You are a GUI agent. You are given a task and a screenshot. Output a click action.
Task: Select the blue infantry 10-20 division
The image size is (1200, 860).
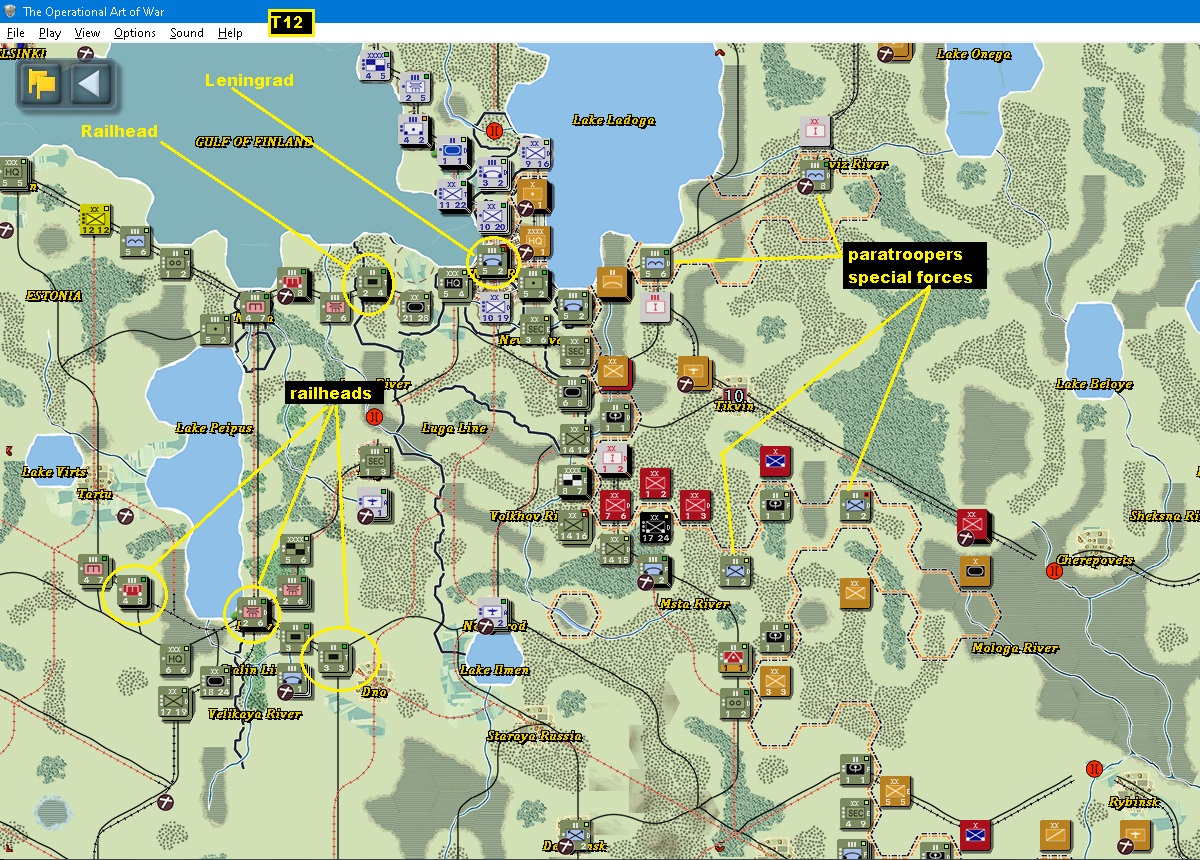(493, 217)
